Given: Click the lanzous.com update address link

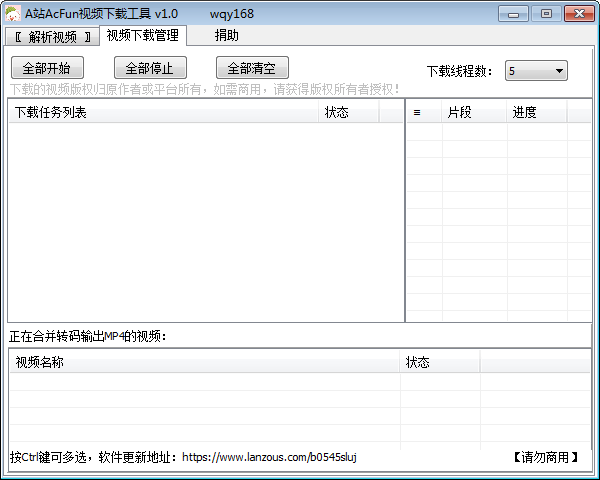Looking at the screenshot, I should coord(269,457).
